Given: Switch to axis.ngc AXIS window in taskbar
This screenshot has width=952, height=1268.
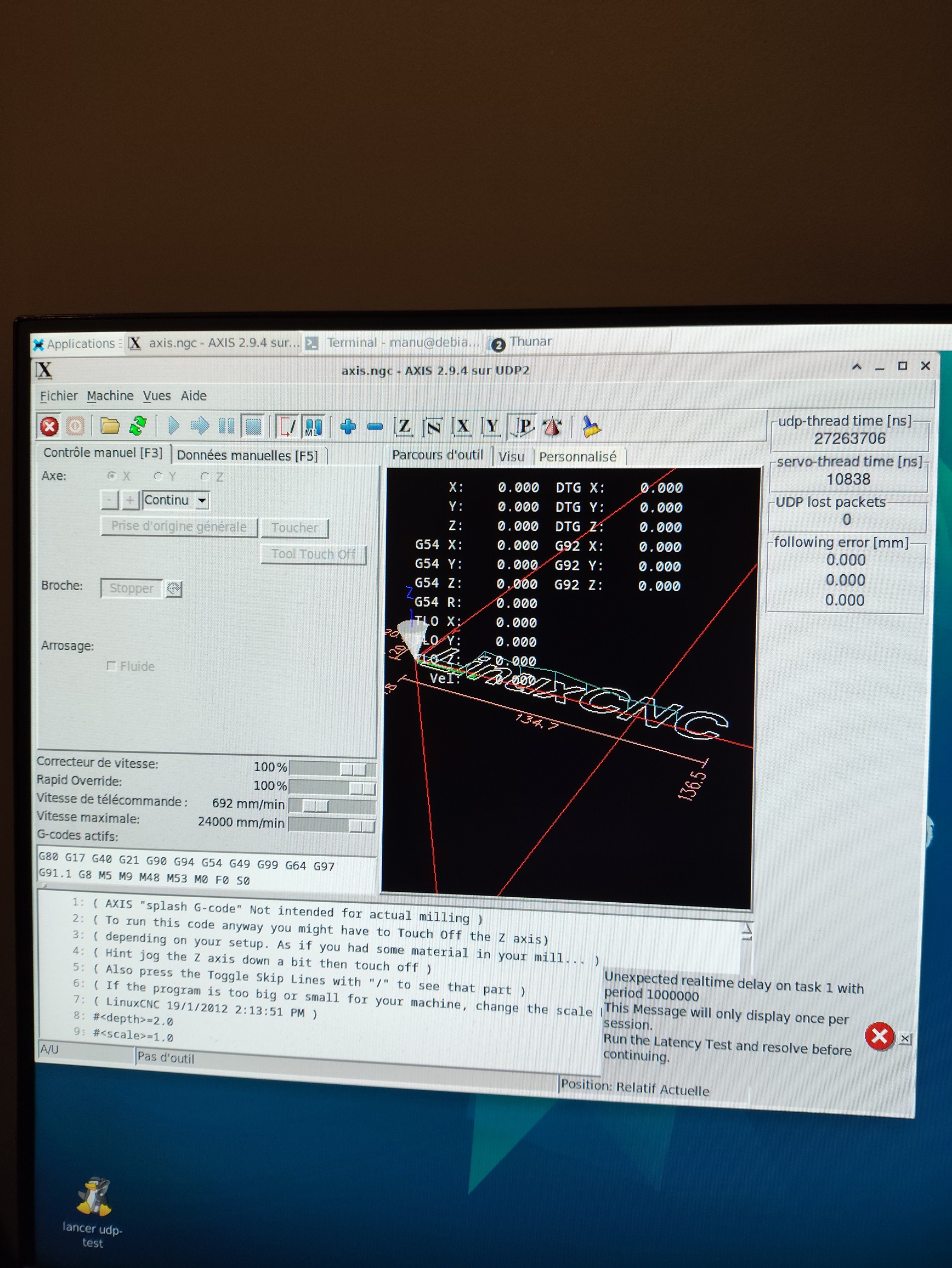Looking at the screenshot, I should [x=214, y=343].
